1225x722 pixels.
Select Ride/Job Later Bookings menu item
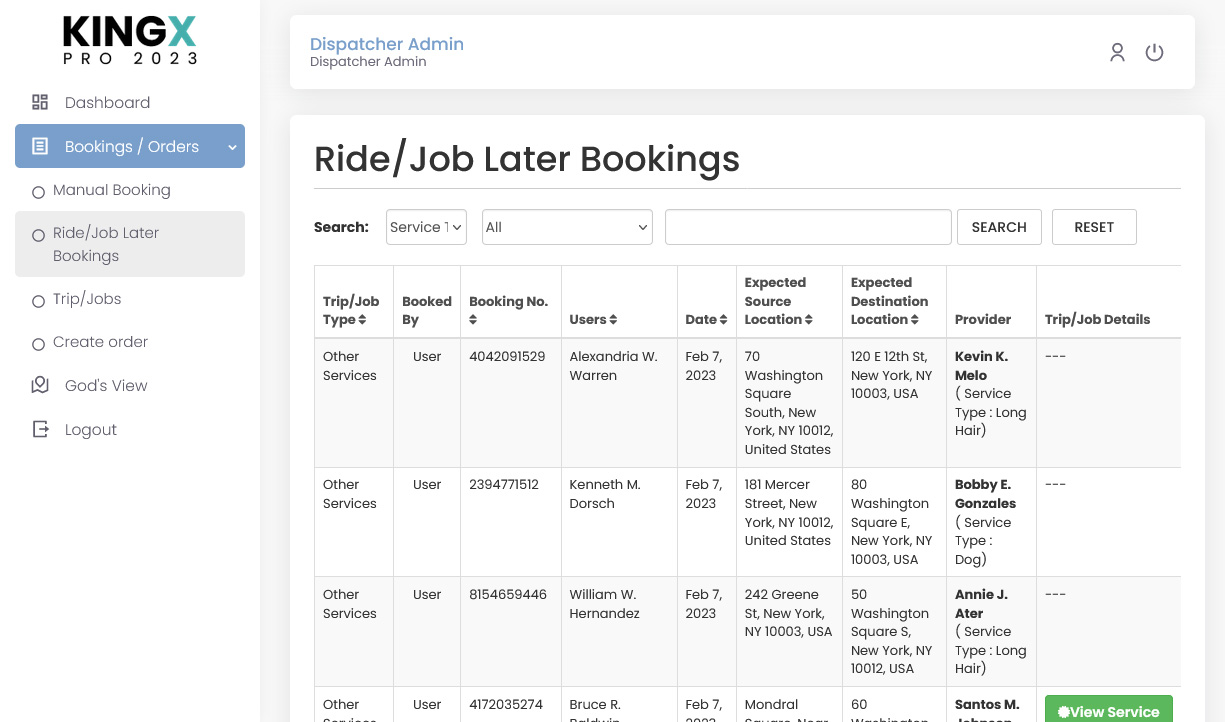[x=130, y=244]
